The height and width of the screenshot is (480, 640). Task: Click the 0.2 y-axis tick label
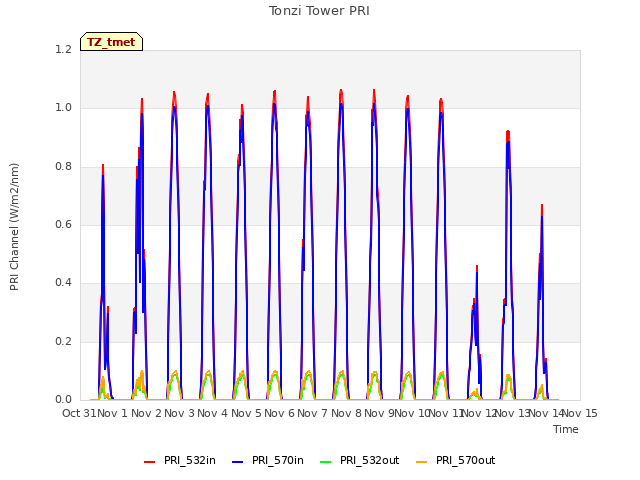pyautogui.click(x=63, y=341)
